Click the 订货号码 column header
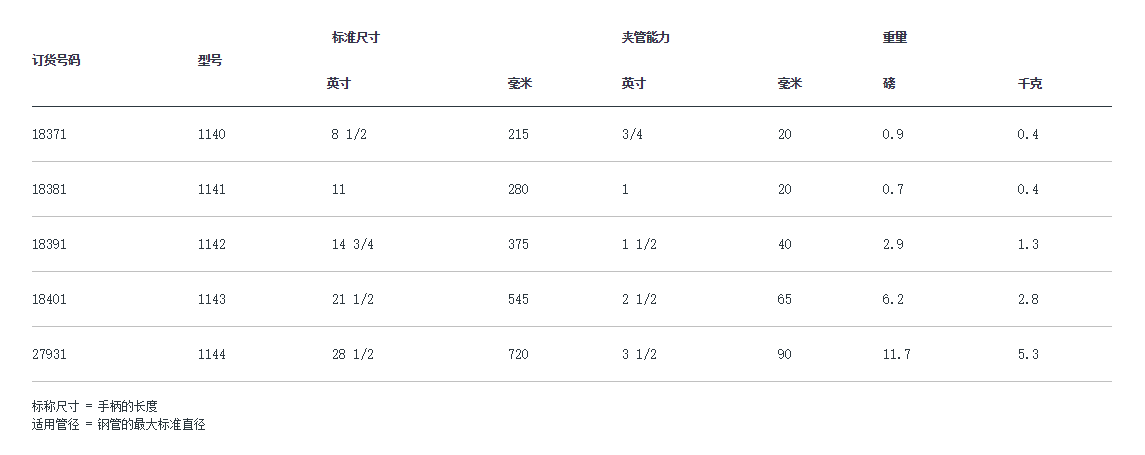This screenshot has height=455, width=1145. coord(56,60)
